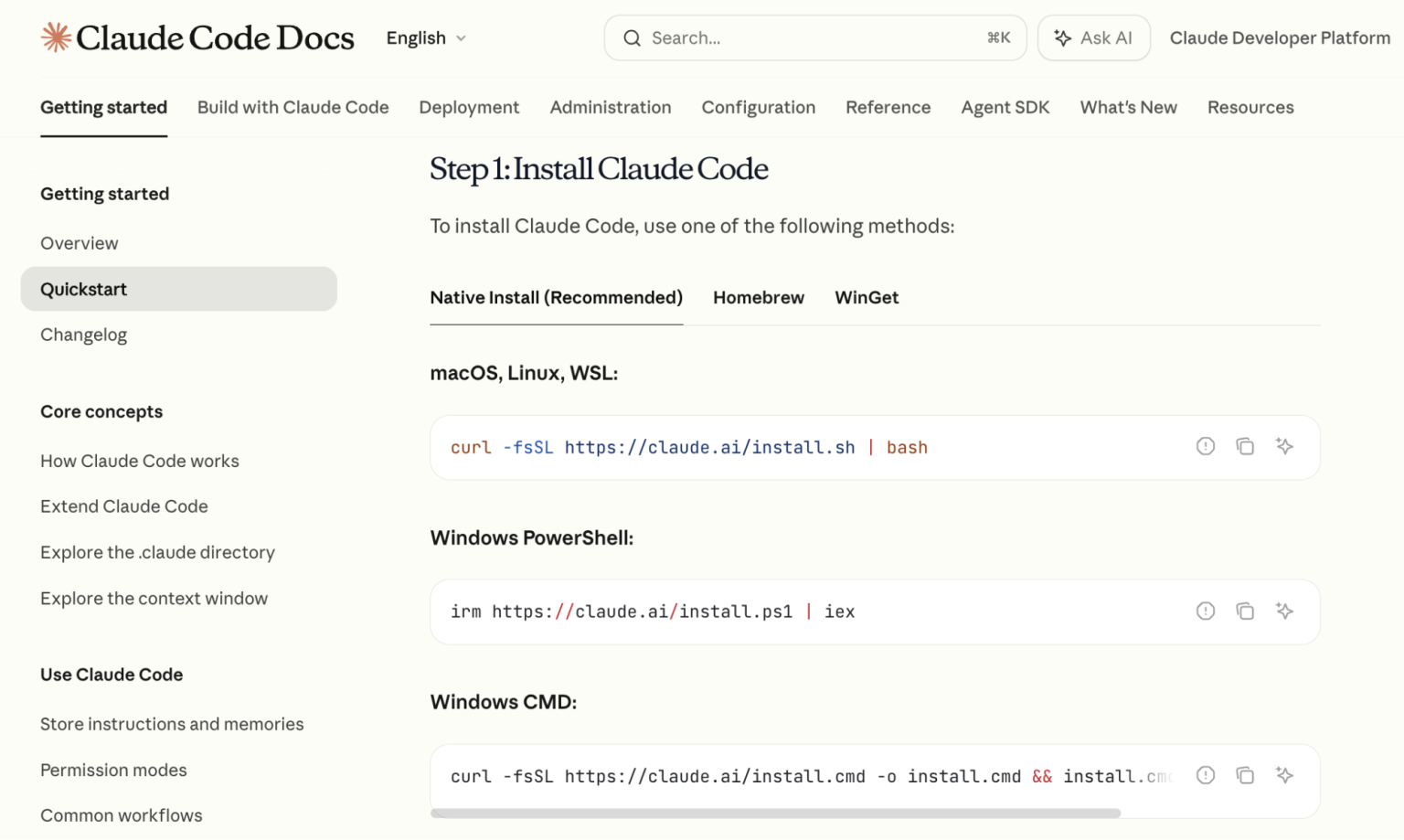The image size is (1404, 840).
Task: Ask AI about the bash install command
Action: pyautogui.click(x=1284, y=447)
